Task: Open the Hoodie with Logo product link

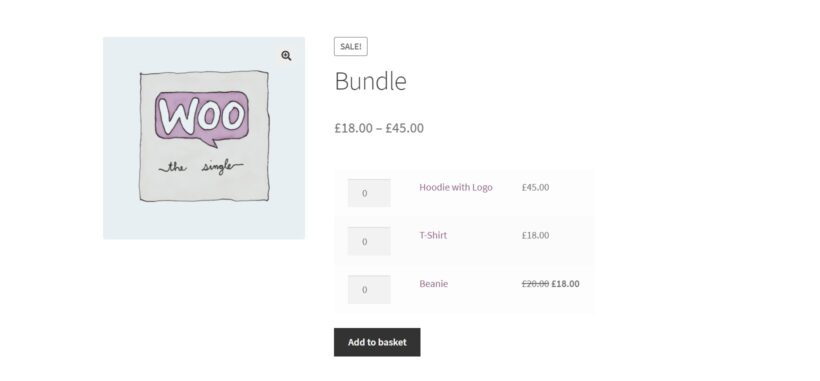Action: (455, 187)
